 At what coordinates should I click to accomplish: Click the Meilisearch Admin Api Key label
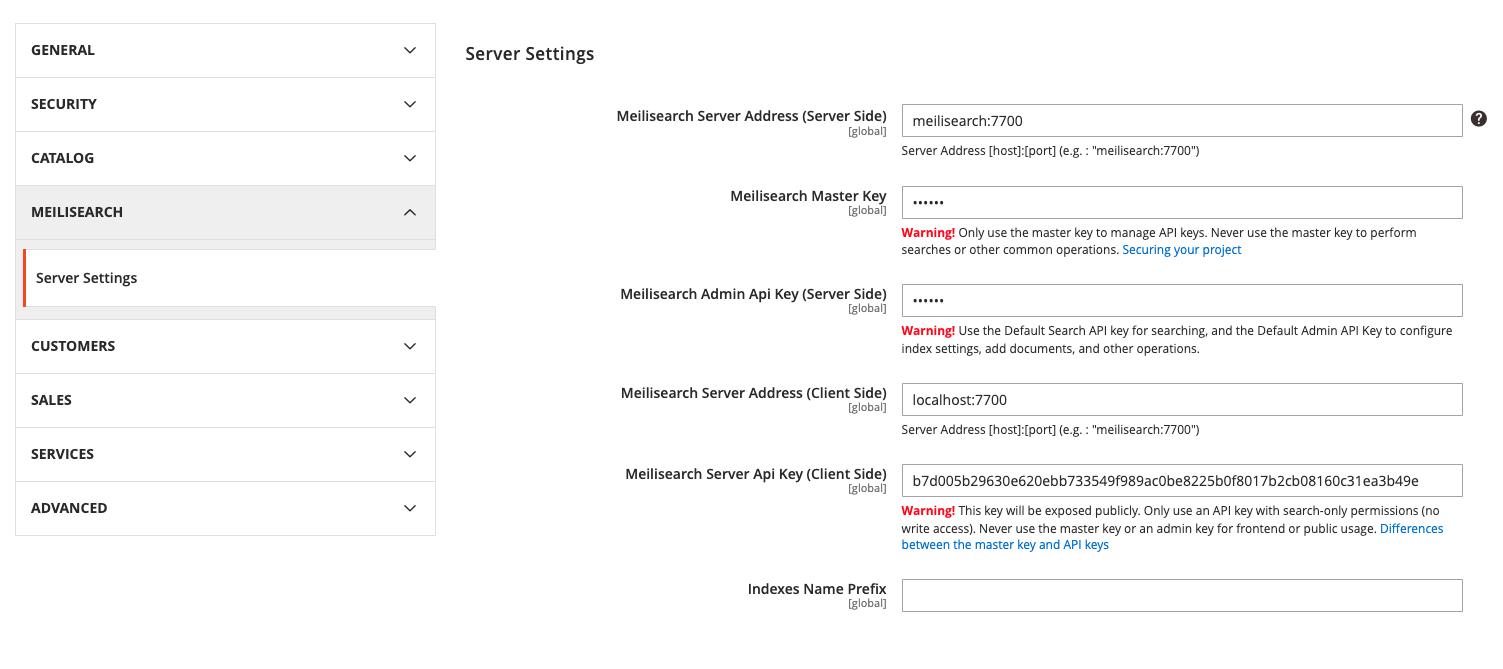coord(753,294)
